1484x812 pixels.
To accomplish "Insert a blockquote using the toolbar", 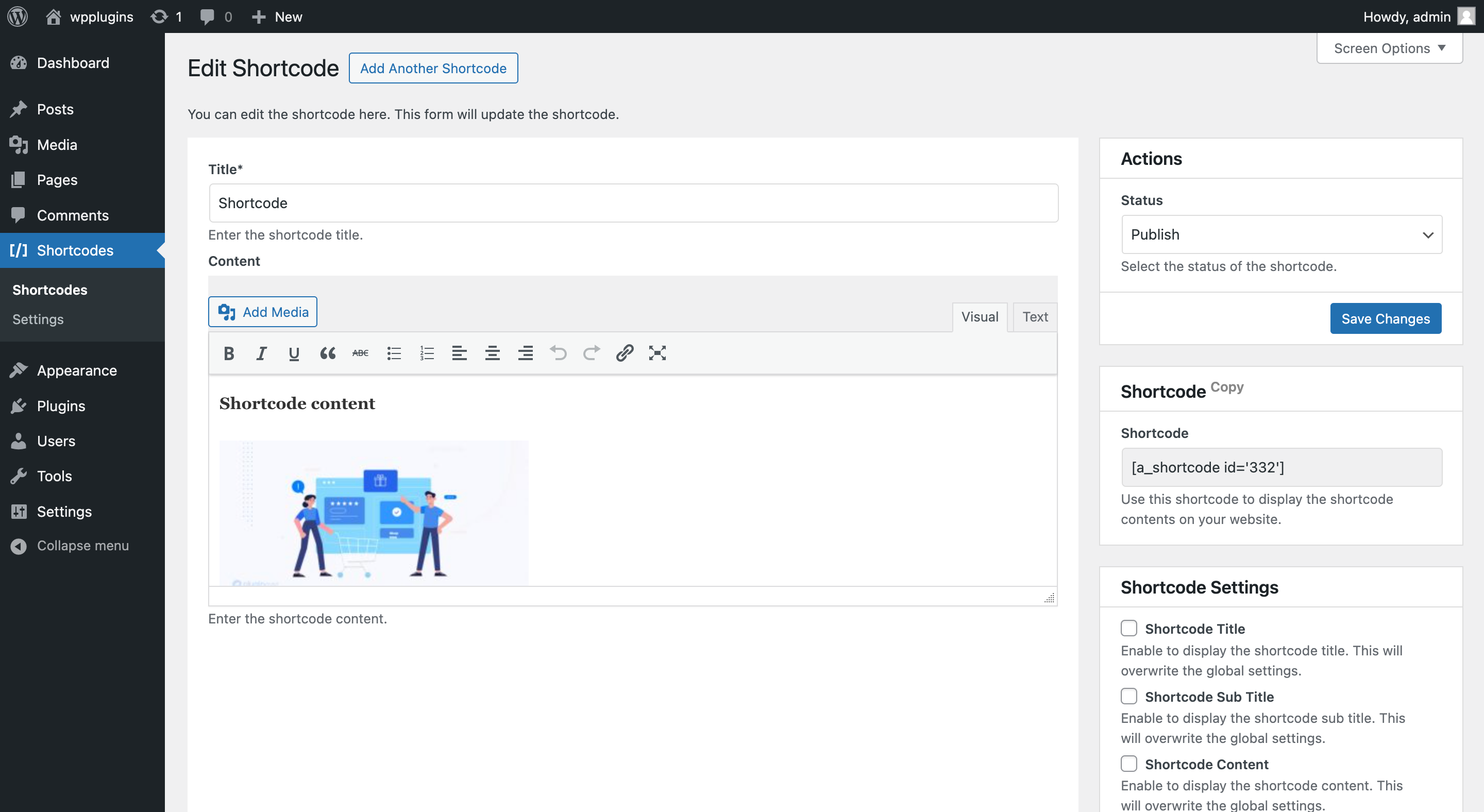I will (x=327, y=353).
